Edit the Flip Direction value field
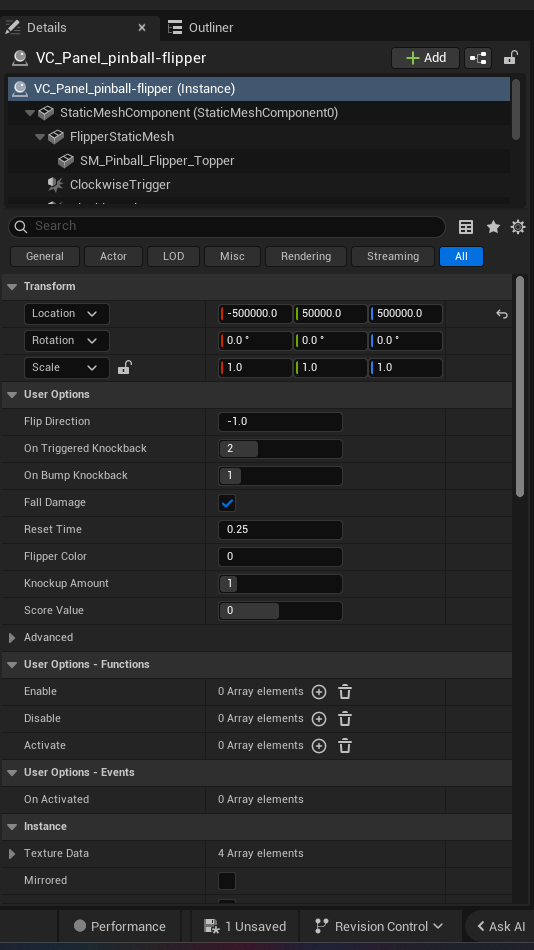Screen dimensions: 534x950 click(280, 422)
